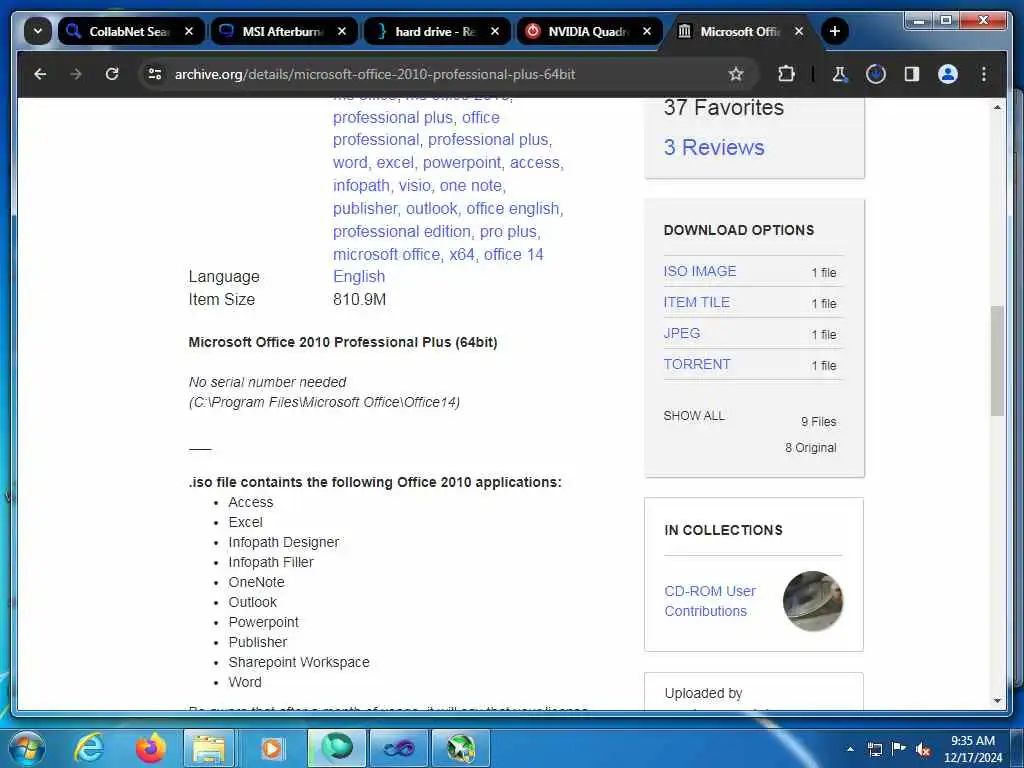Switch to the NVIDIA Quadro tab
Image resolution: width=1024 pixels, height=768 pixels.
[x=589, y=31]
